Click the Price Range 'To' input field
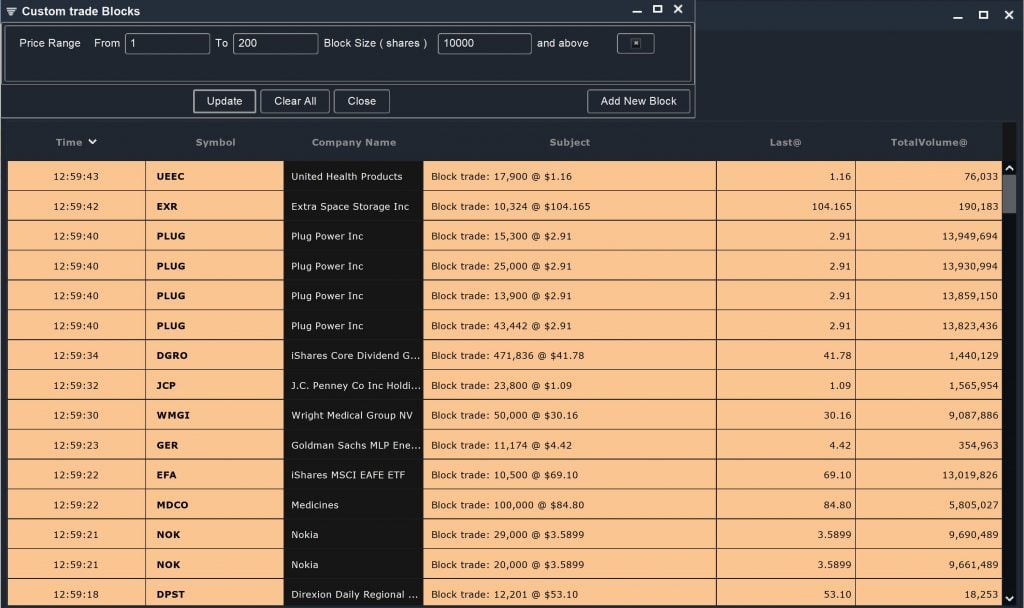The height and width of the screenshot is (608, 1024). [x=275, y=43]
